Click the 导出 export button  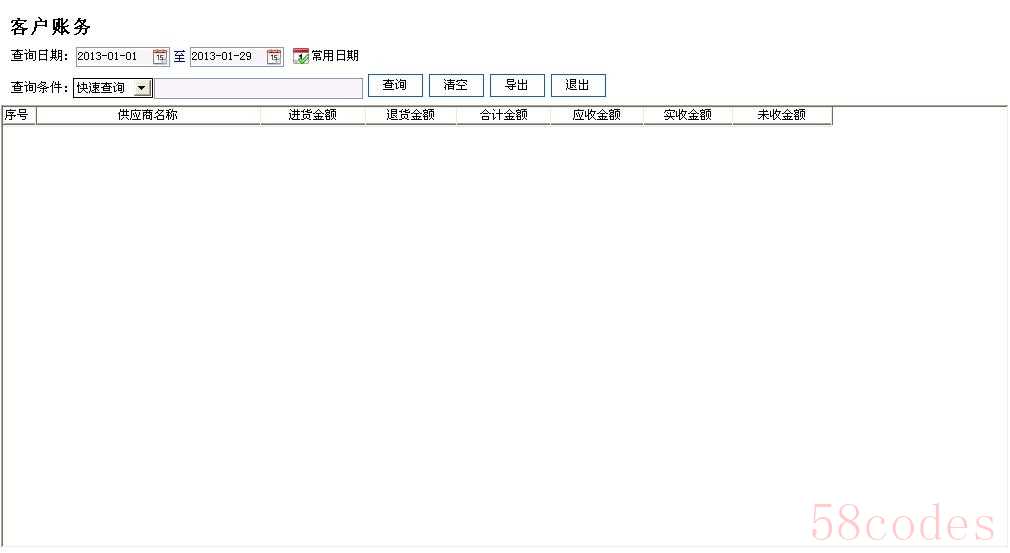tap(517, 85)
